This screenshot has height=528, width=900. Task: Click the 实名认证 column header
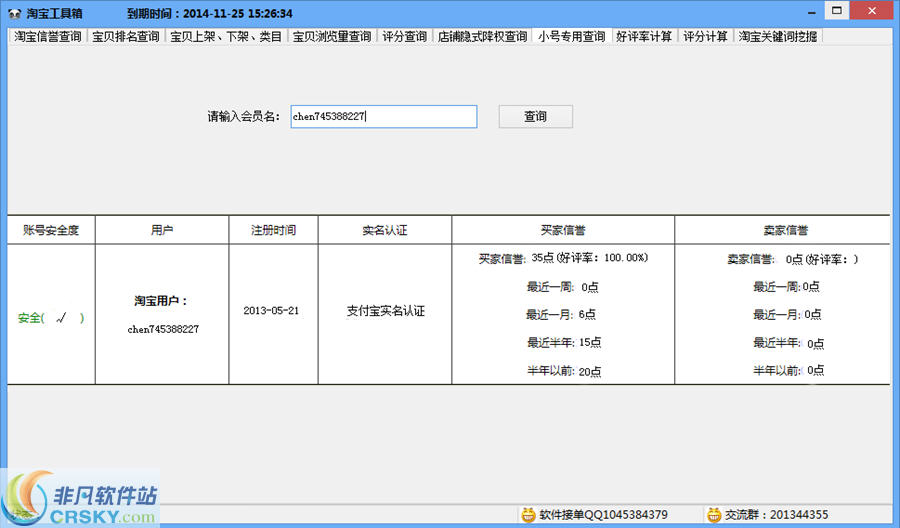coord(385,230)
